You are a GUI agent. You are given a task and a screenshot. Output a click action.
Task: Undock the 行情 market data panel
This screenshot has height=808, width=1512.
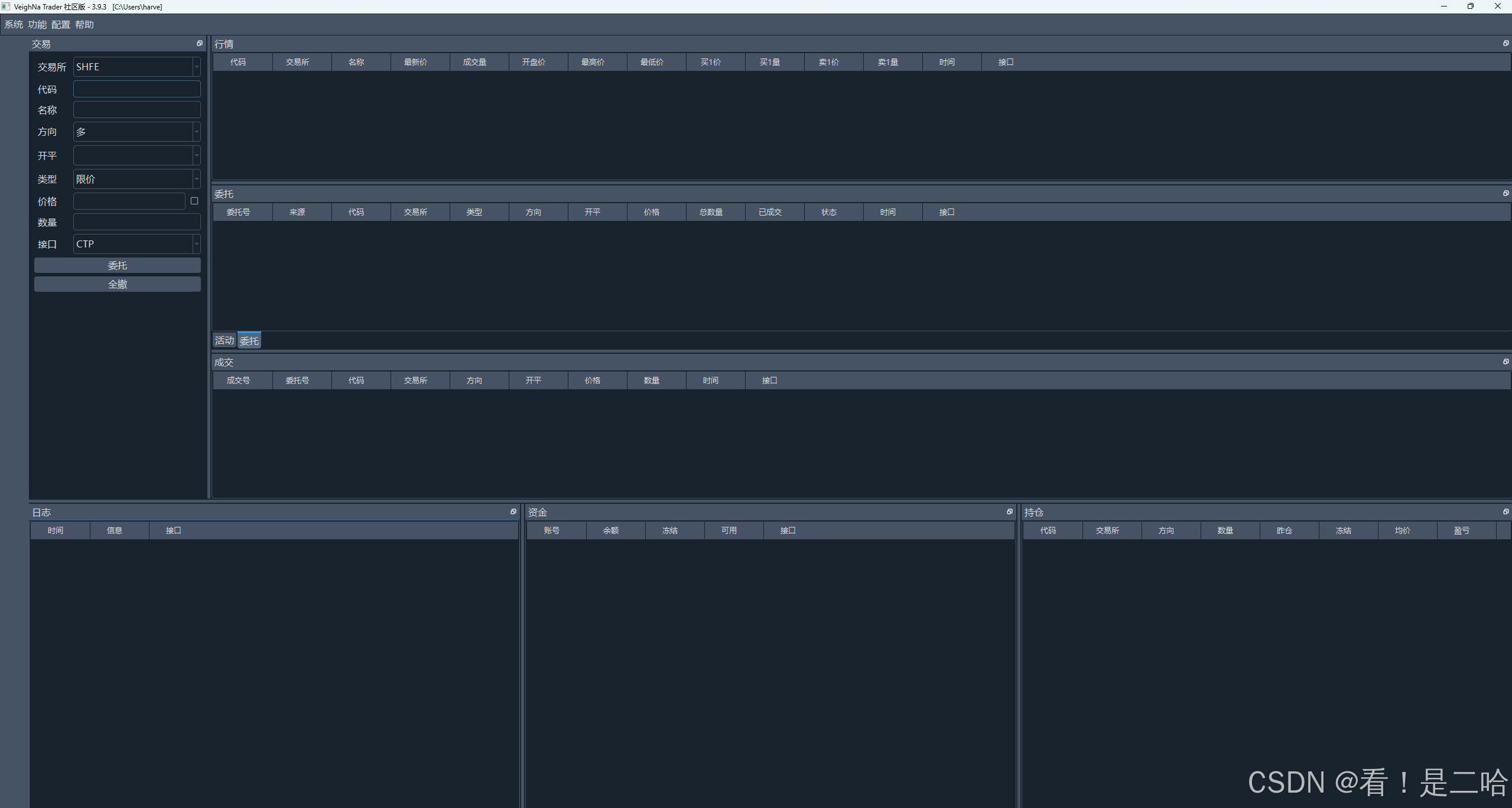(1506, 44)
